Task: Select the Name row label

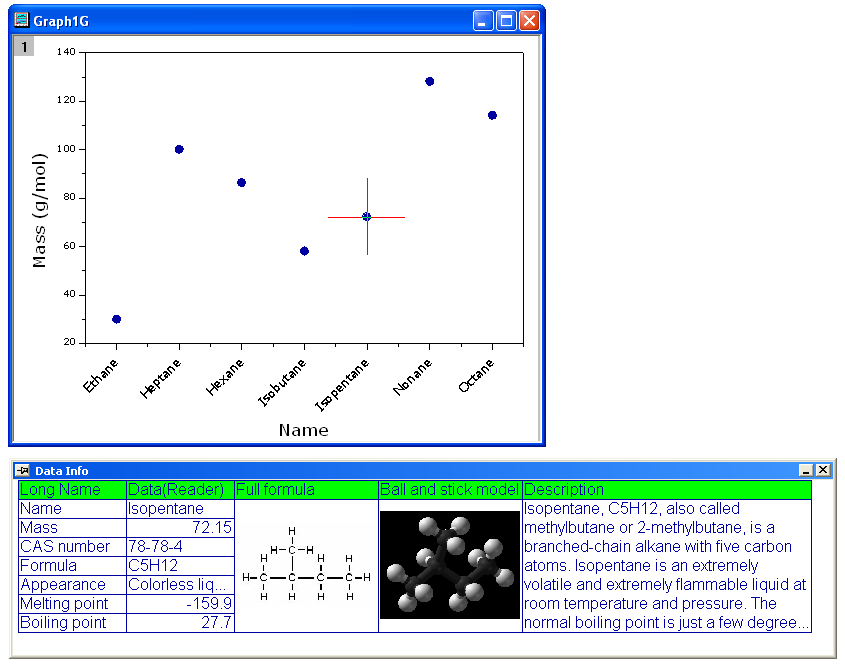Action: click(72, 509)
